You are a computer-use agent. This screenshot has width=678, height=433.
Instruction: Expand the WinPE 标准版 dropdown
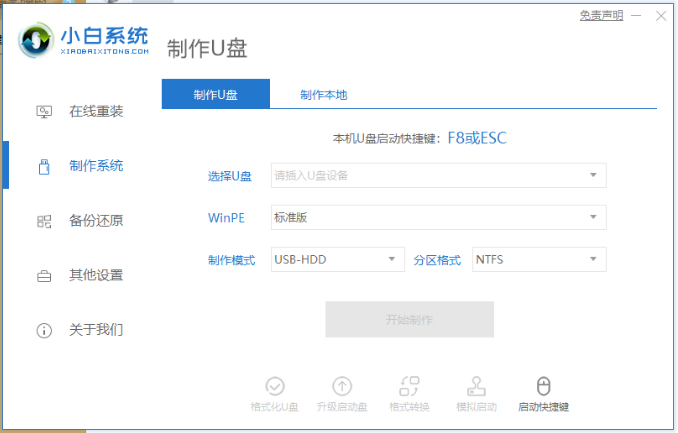point(438,217)
